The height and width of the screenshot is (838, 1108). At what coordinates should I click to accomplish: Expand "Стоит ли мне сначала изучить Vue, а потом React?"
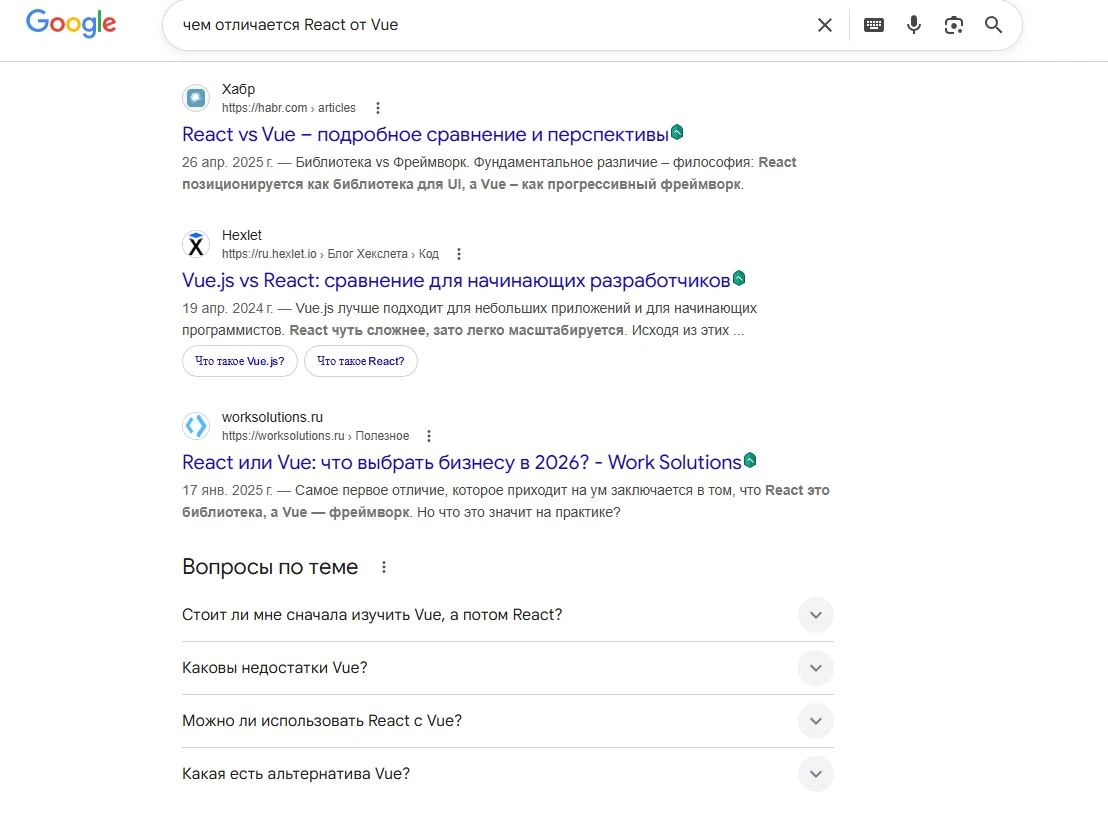815,614
